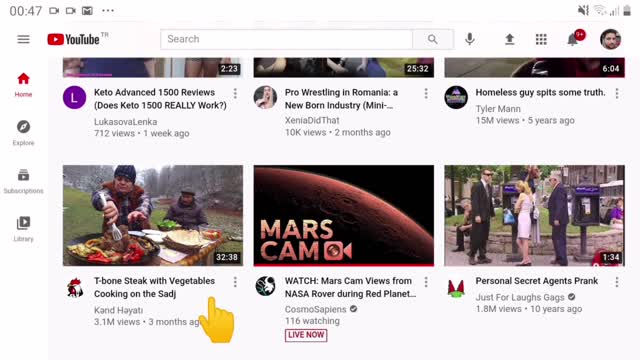Open options menu for Pro Wrestling in Romania video

[x=426, y=93]
